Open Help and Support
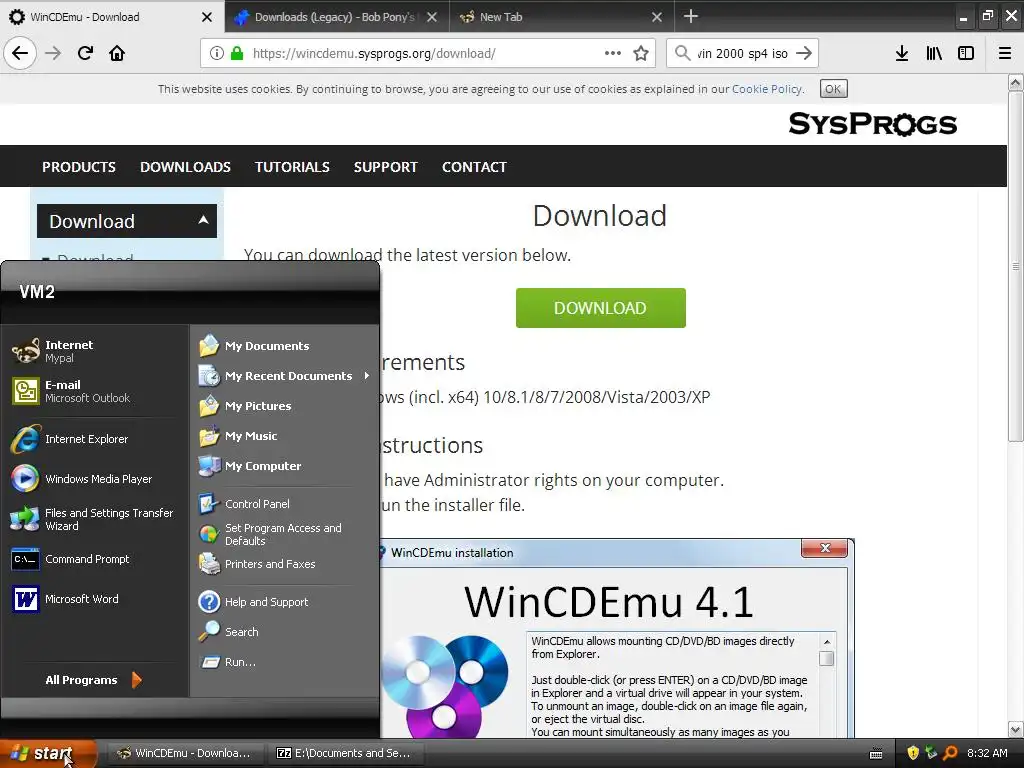 point(284,601)
